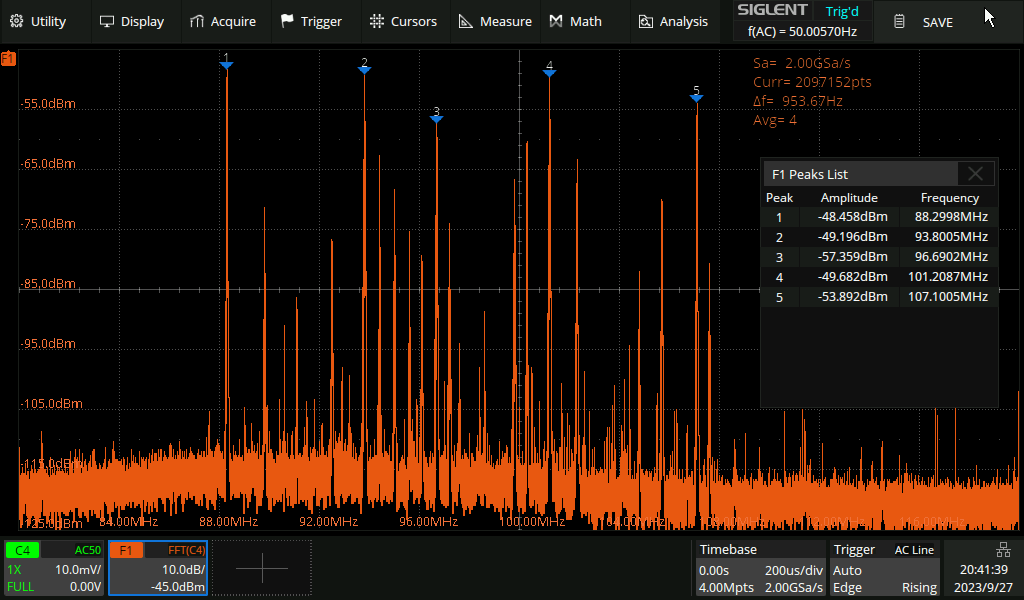Select peak 1 row at 88.2998MHz
The height and width of the screenshot is (600, 1024).
(879, 217)
